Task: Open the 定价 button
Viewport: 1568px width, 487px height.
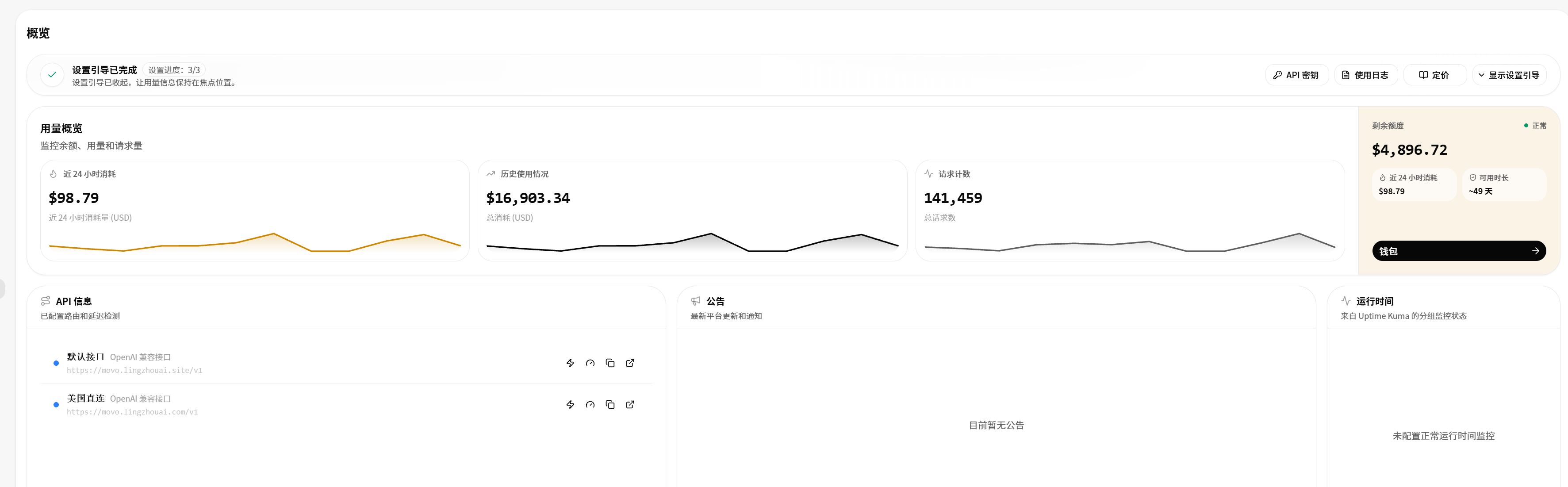Action: (1434, 75)
